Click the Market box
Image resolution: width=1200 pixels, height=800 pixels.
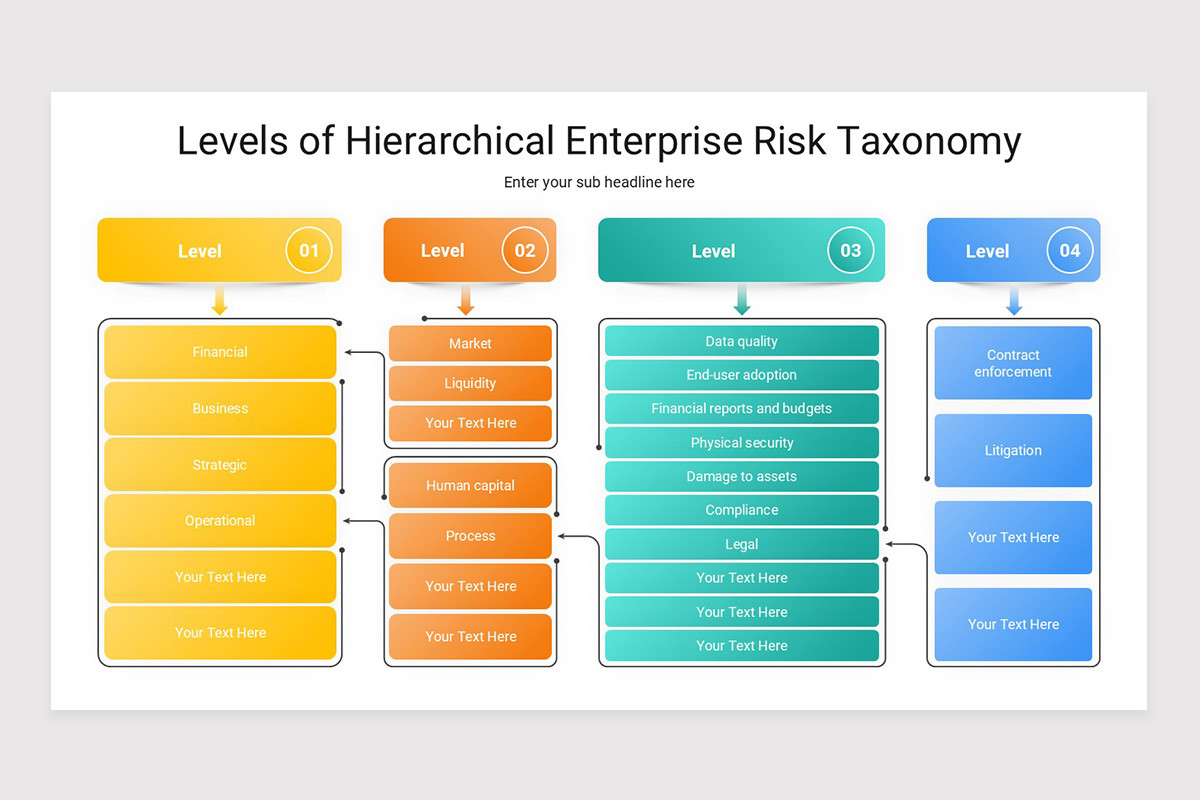[470, 343]
